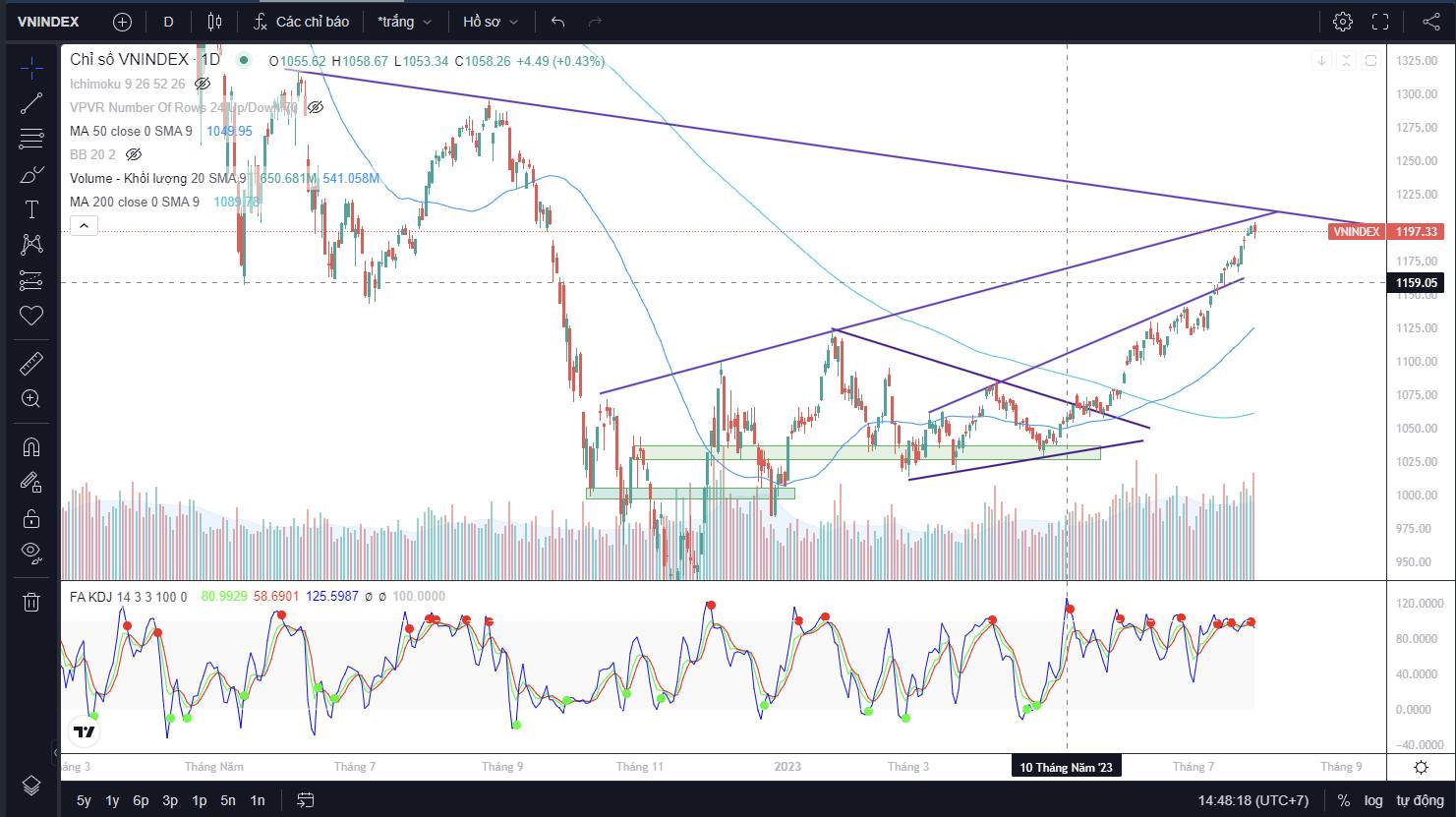The image size is (1456, 817).
Task: Click the "10 Tháng Năm '23" date label
Action: tap(1067, 767)
